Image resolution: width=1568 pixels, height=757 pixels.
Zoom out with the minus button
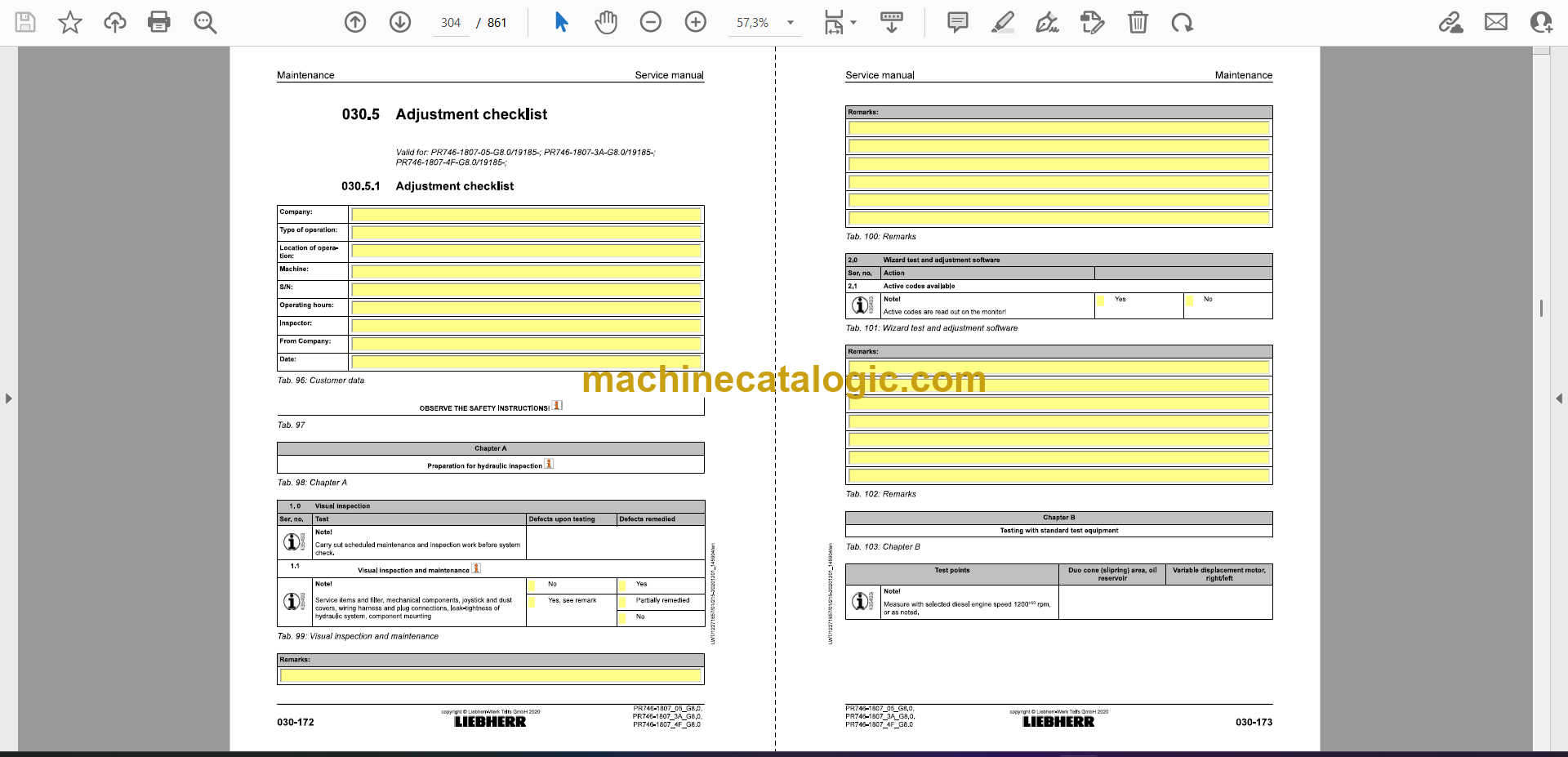[x=651, y=22]
